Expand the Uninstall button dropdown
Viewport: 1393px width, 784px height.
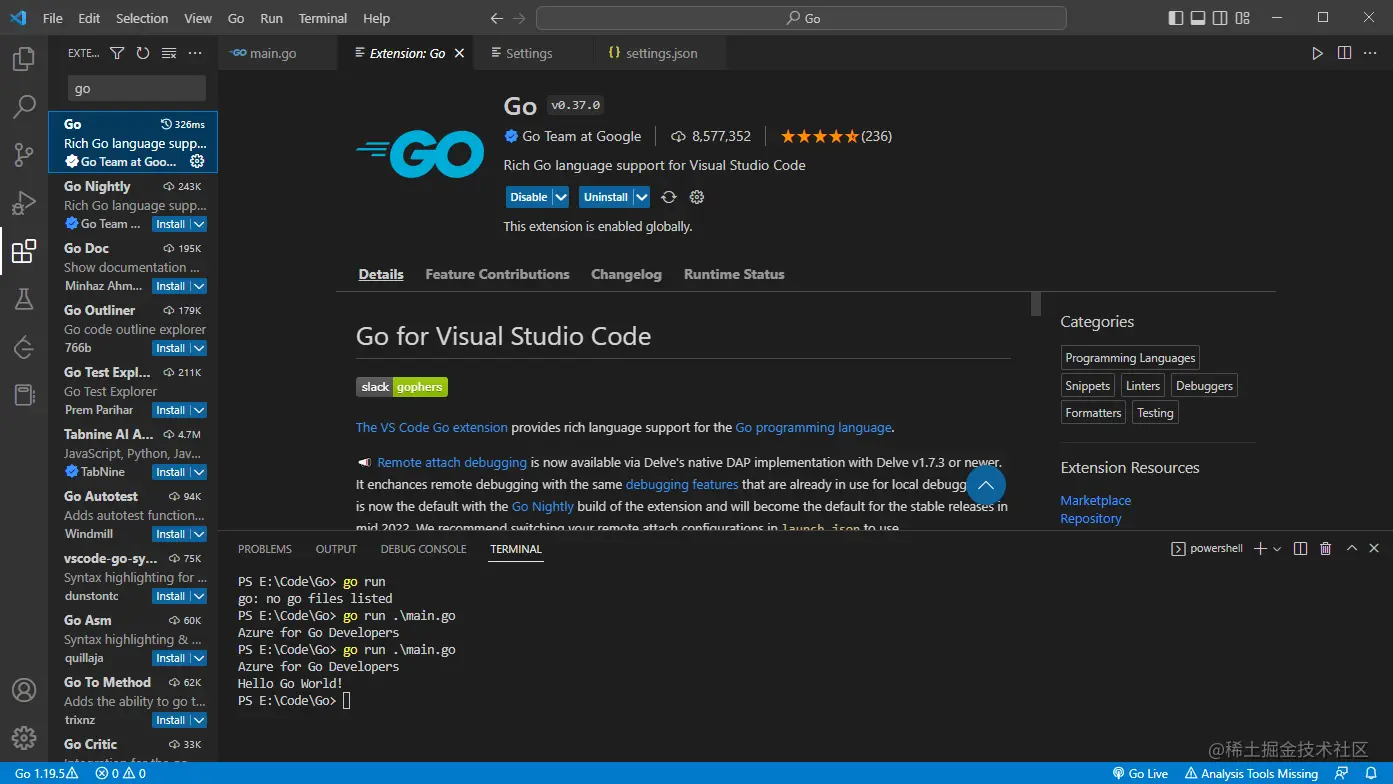click(642, 197)
